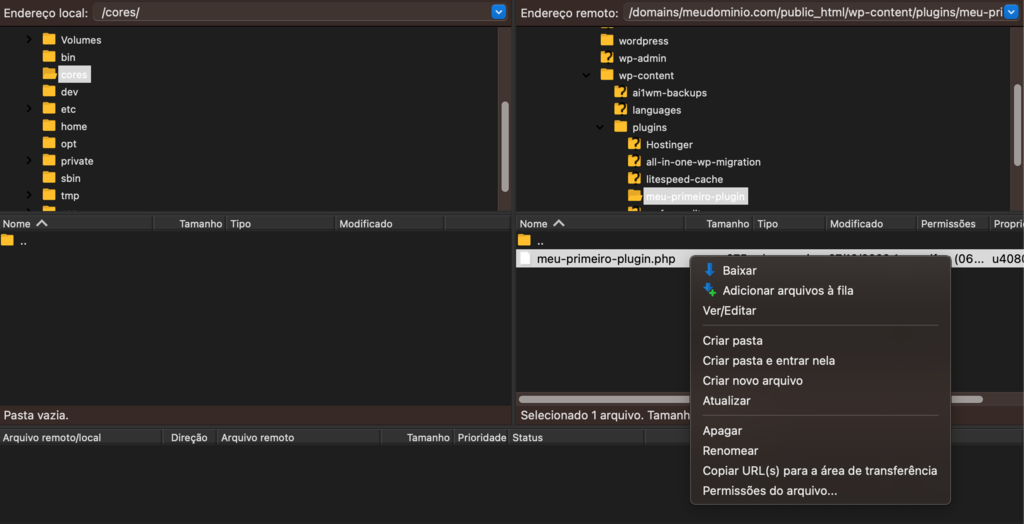
Task: Click the Prioridade column header in queue
Action: pos(482,438)
